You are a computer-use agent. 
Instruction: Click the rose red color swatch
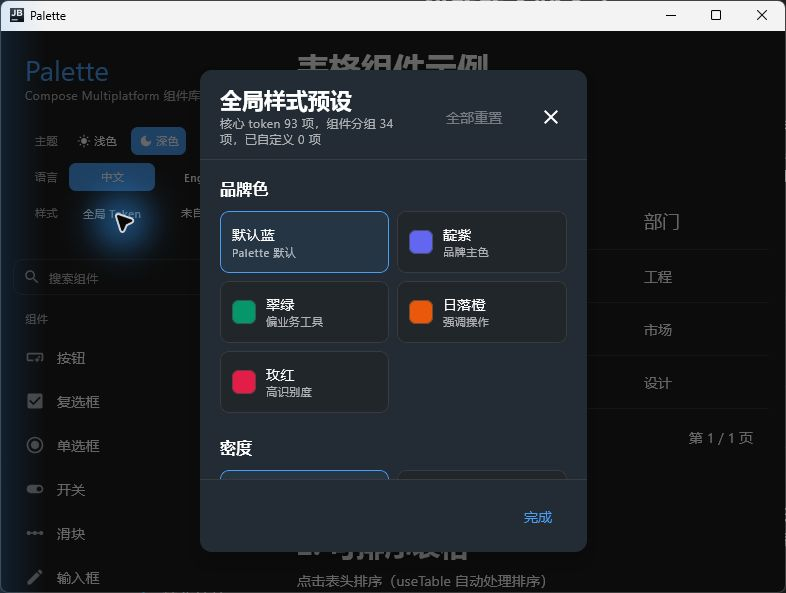click(x=244, y=382)
